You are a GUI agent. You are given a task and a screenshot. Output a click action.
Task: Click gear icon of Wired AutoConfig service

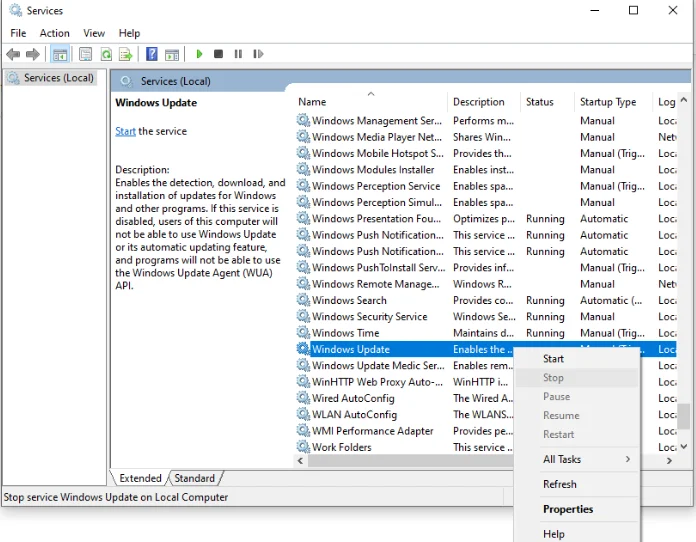(x=303, y=398)
